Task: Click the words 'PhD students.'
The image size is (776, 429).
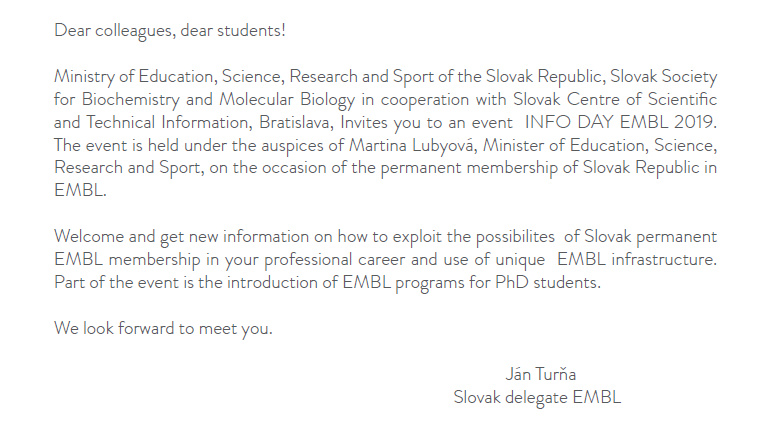Action: pyautogui.click(x=548, y=282)
